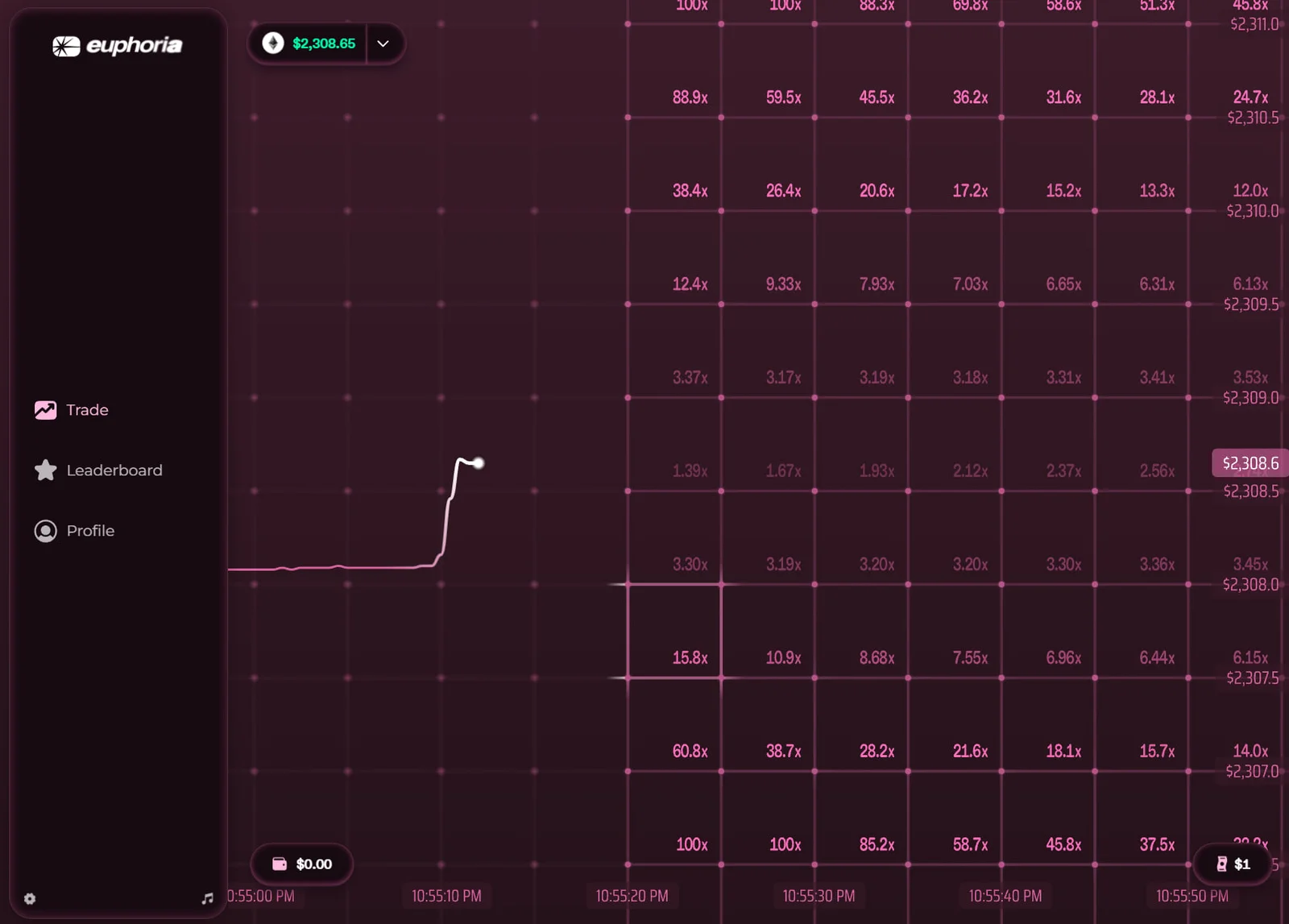Click the $2,310.0 price axis label
Viewport: 1289px width, 924px height.
1253,211
